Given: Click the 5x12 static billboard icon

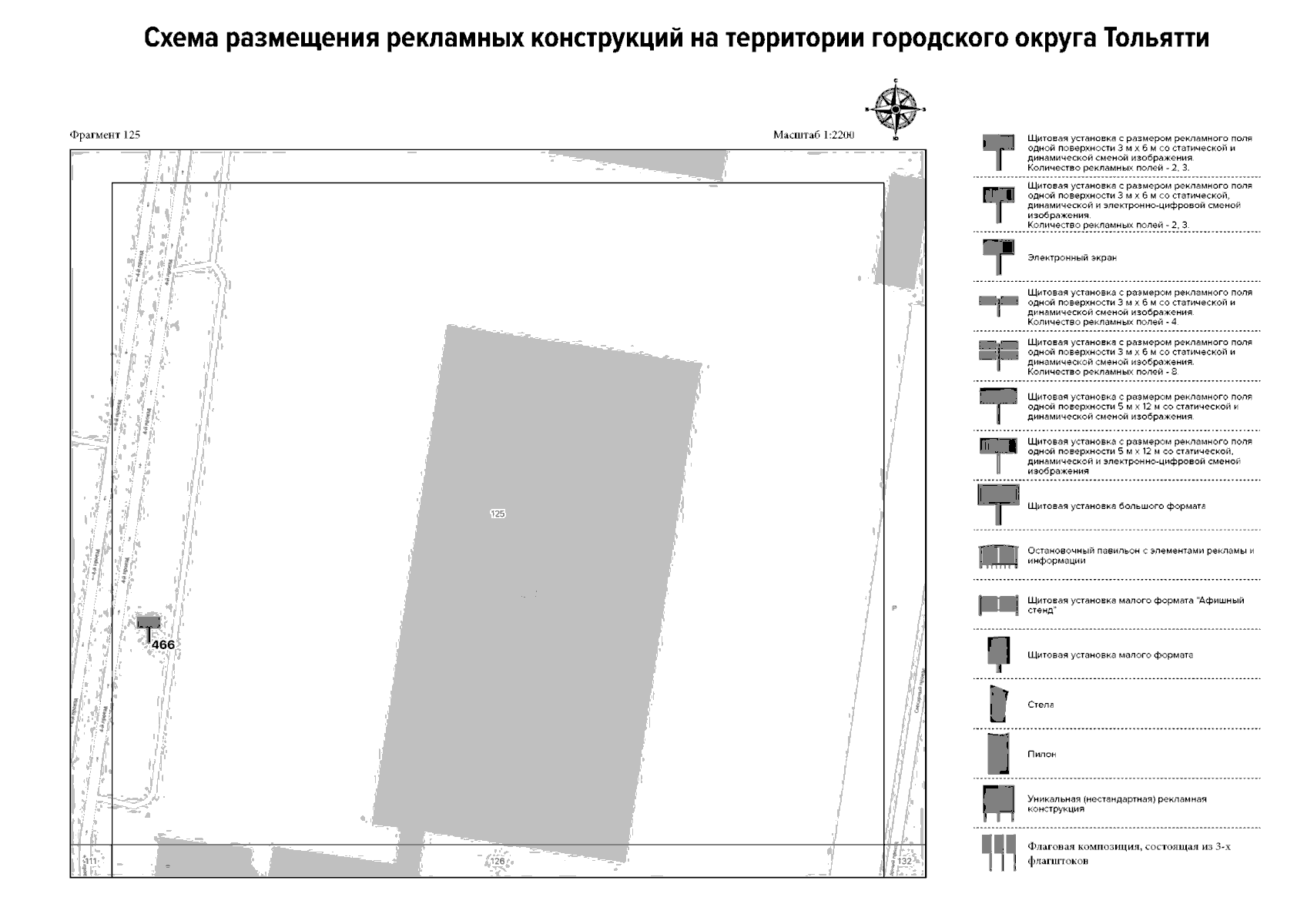Looking at the screenshot, I should click(x=997, y=398).
